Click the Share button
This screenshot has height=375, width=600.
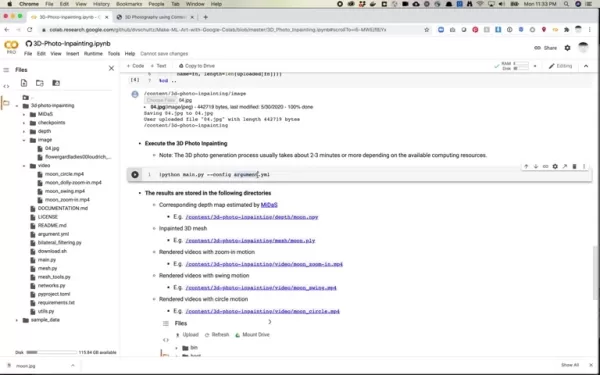[546, 48]
